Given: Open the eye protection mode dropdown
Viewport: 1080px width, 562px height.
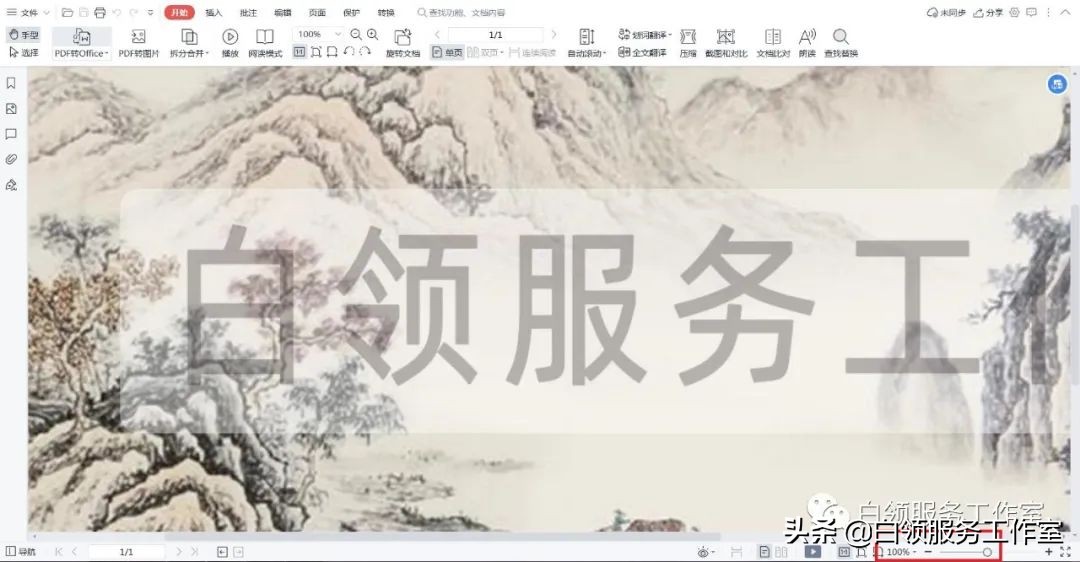Looking at the screenshot, I should click(x=706, y=552).
